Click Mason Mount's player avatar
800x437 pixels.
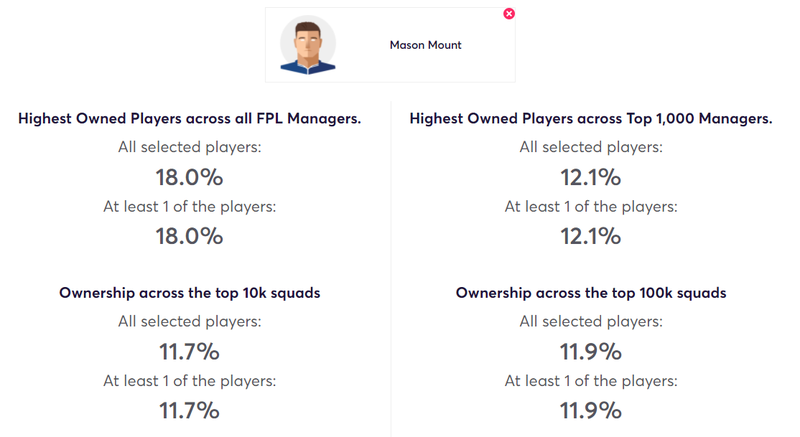(x=308, y=45)
